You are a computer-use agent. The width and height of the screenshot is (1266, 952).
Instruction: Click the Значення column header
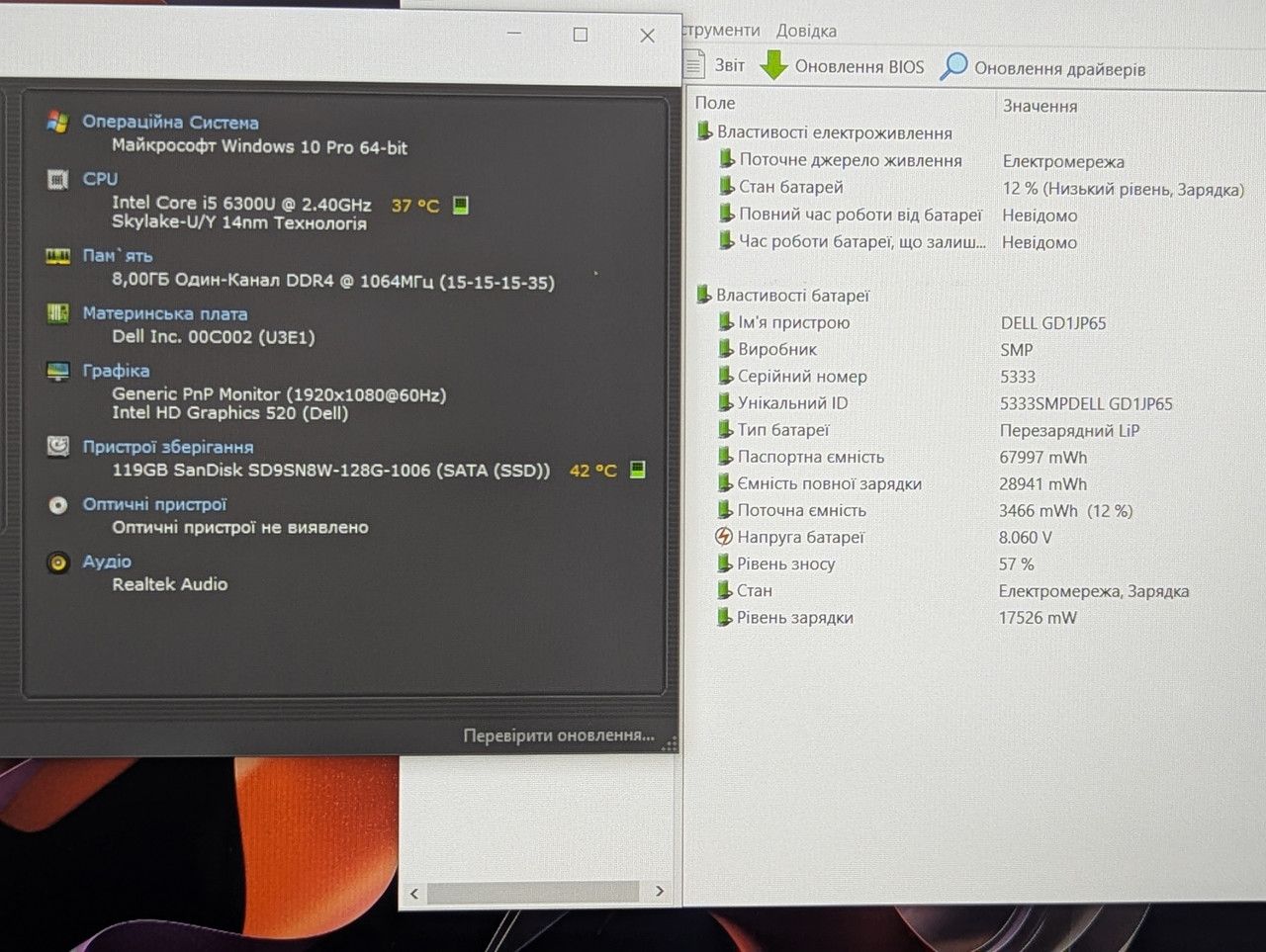(1040, 106)
